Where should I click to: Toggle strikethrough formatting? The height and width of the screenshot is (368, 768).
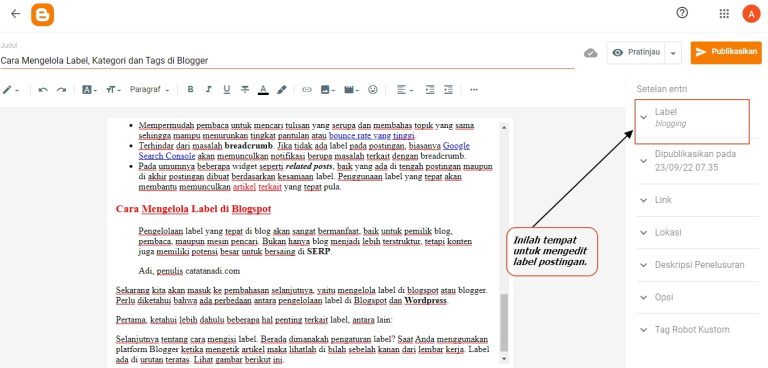(245, 90)
